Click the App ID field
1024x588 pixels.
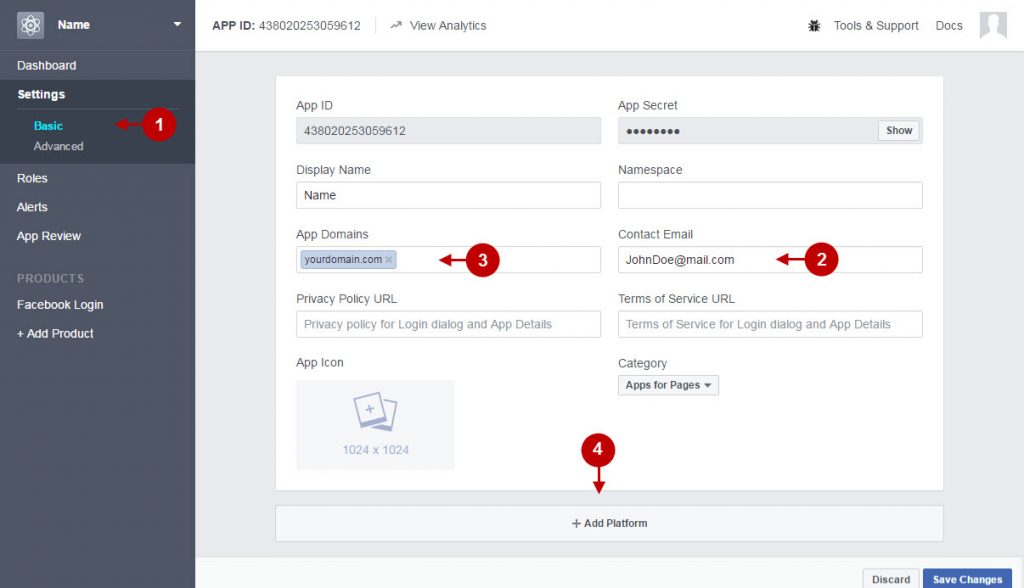pos(448,131)
